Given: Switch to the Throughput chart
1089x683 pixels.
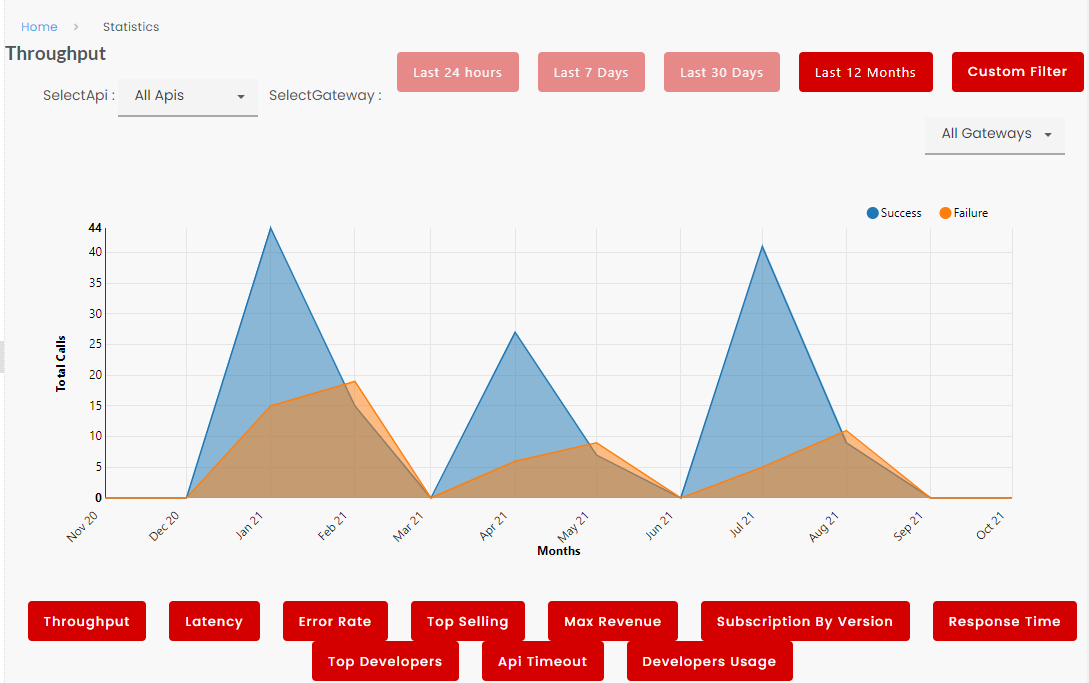Looking at the screenshot, I should tap(86, 621).
